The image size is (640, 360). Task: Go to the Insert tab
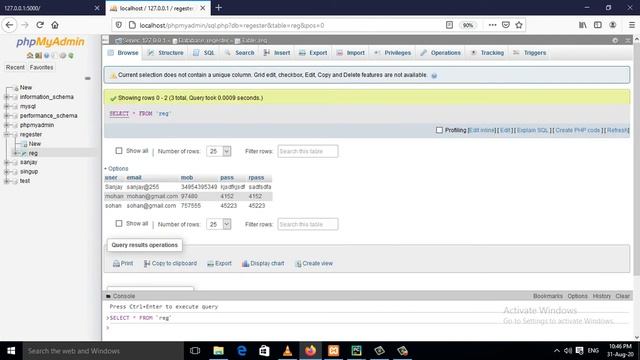pos(277,53)
